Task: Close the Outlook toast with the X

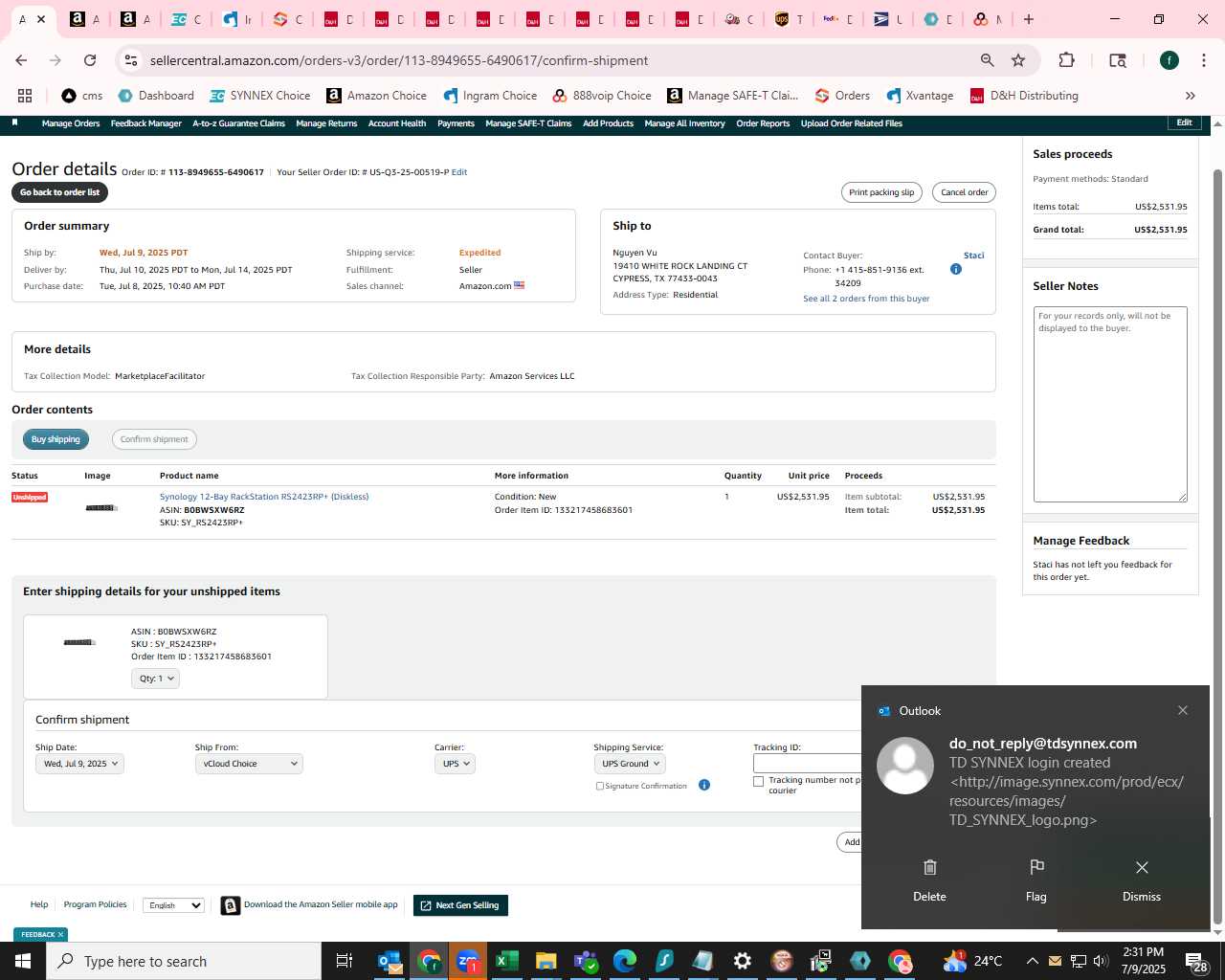Action: (1183, 710)
